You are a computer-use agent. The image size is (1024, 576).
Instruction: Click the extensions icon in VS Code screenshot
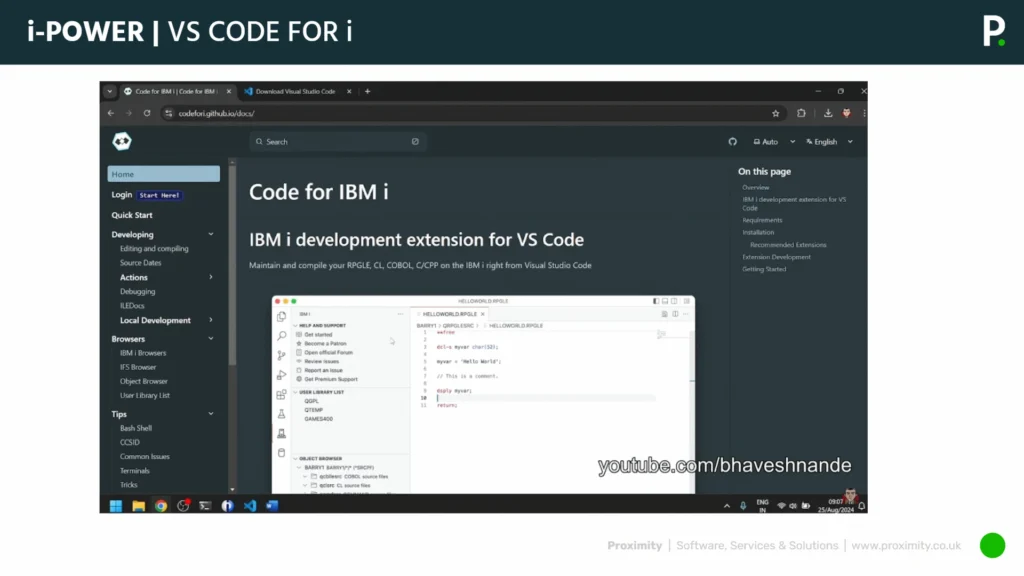(281, 394)
